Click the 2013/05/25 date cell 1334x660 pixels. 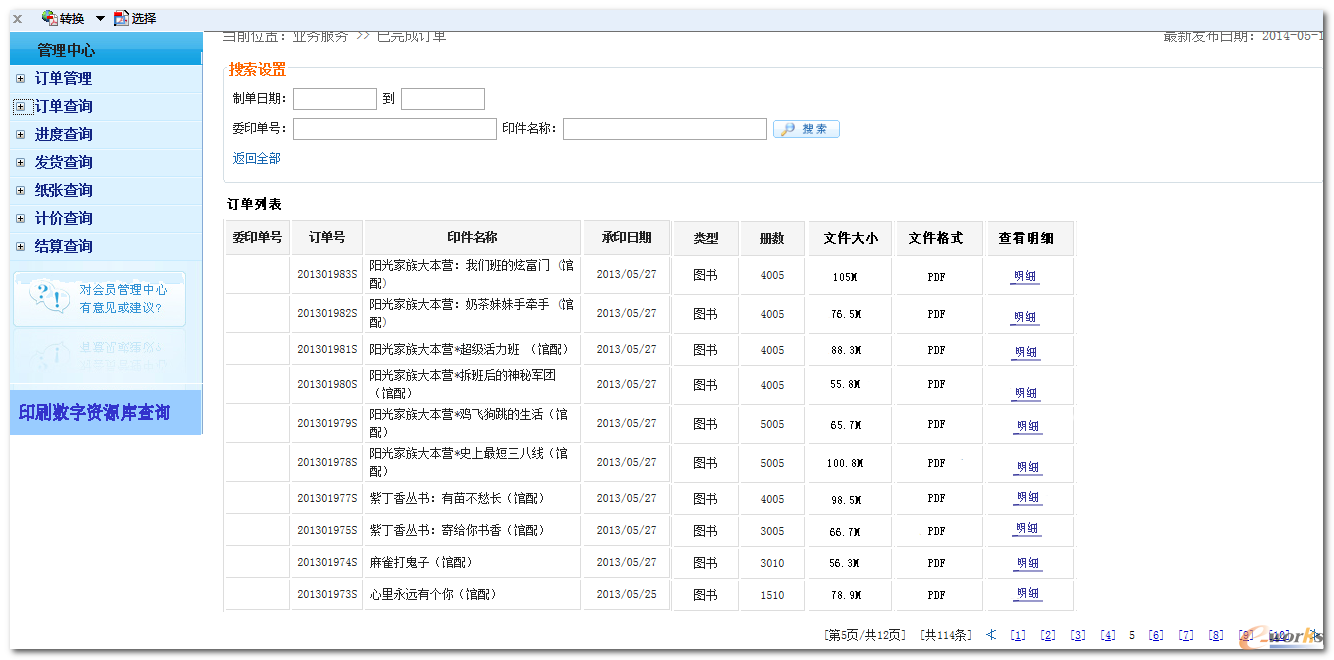click(627, 595)
